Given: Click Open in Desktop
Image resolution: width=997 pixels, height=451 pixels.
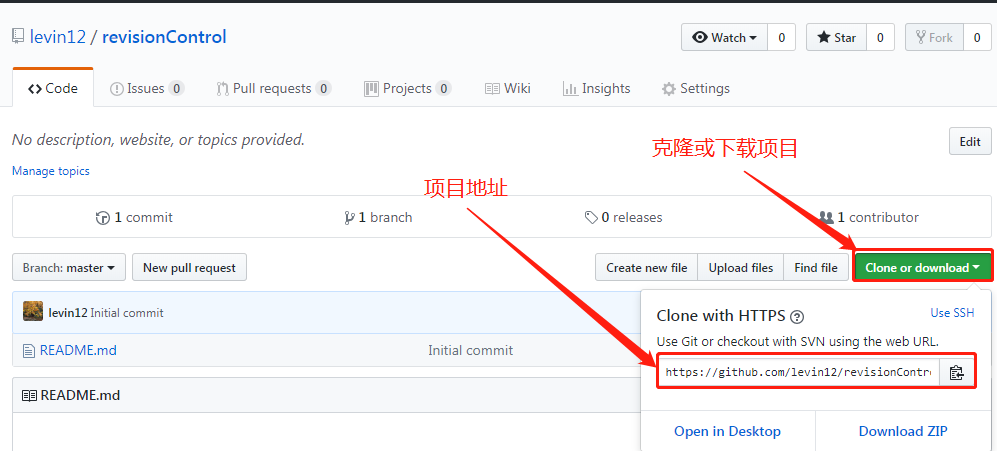Looking at the screenshot, I should pos(727,431).
